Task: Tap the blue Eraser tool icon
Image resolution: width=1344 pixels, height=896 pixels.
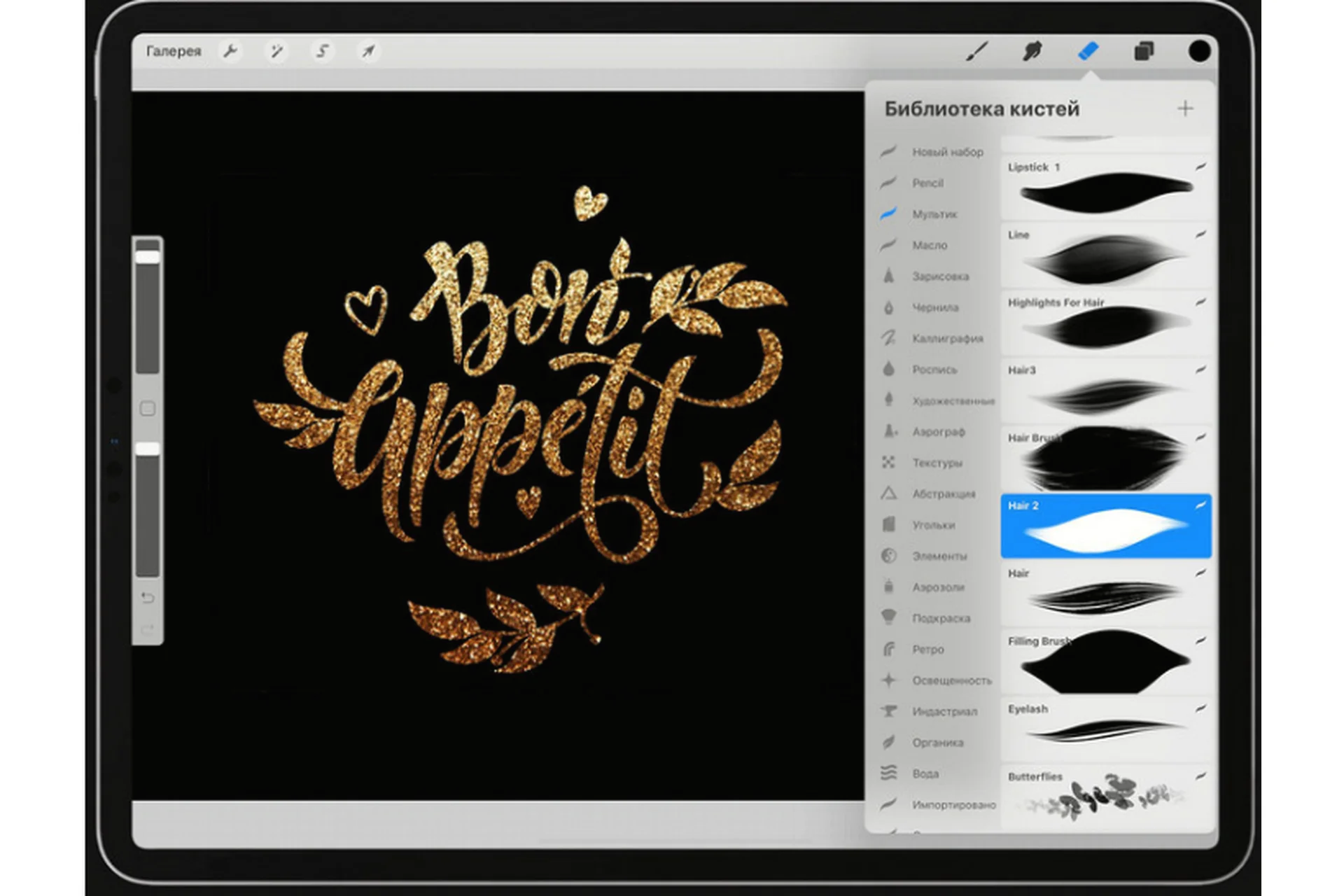Action: [1088, 51]
